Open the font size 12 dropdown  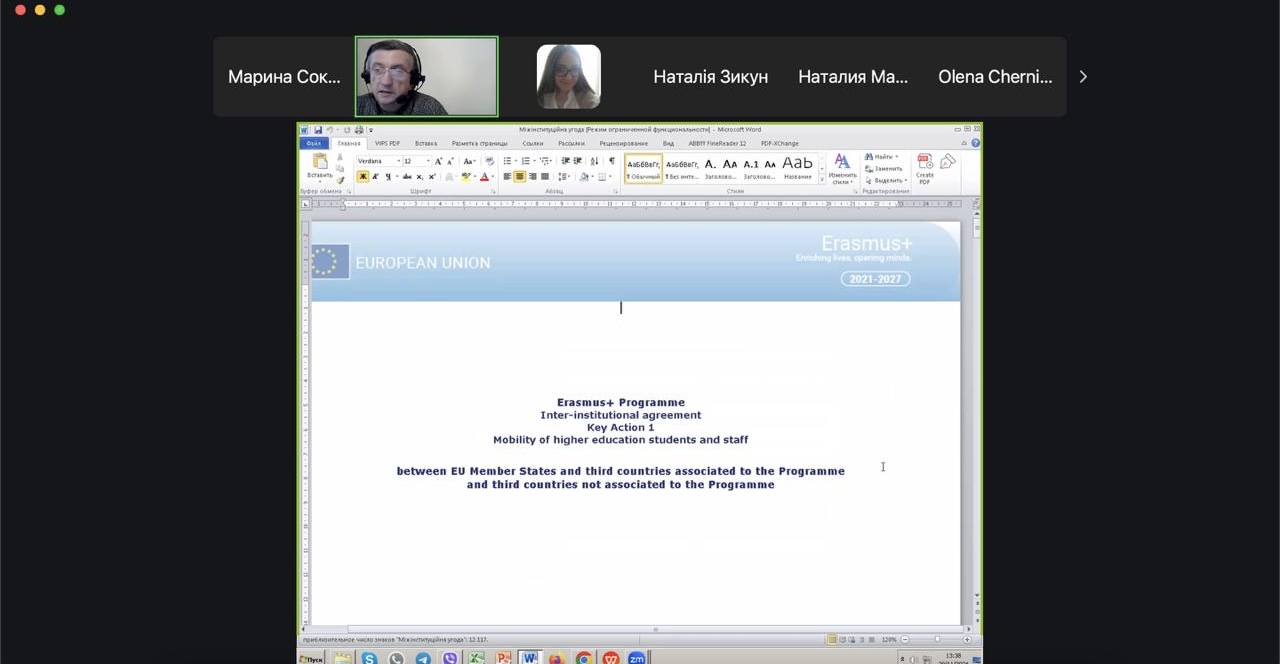coord(428,161)
